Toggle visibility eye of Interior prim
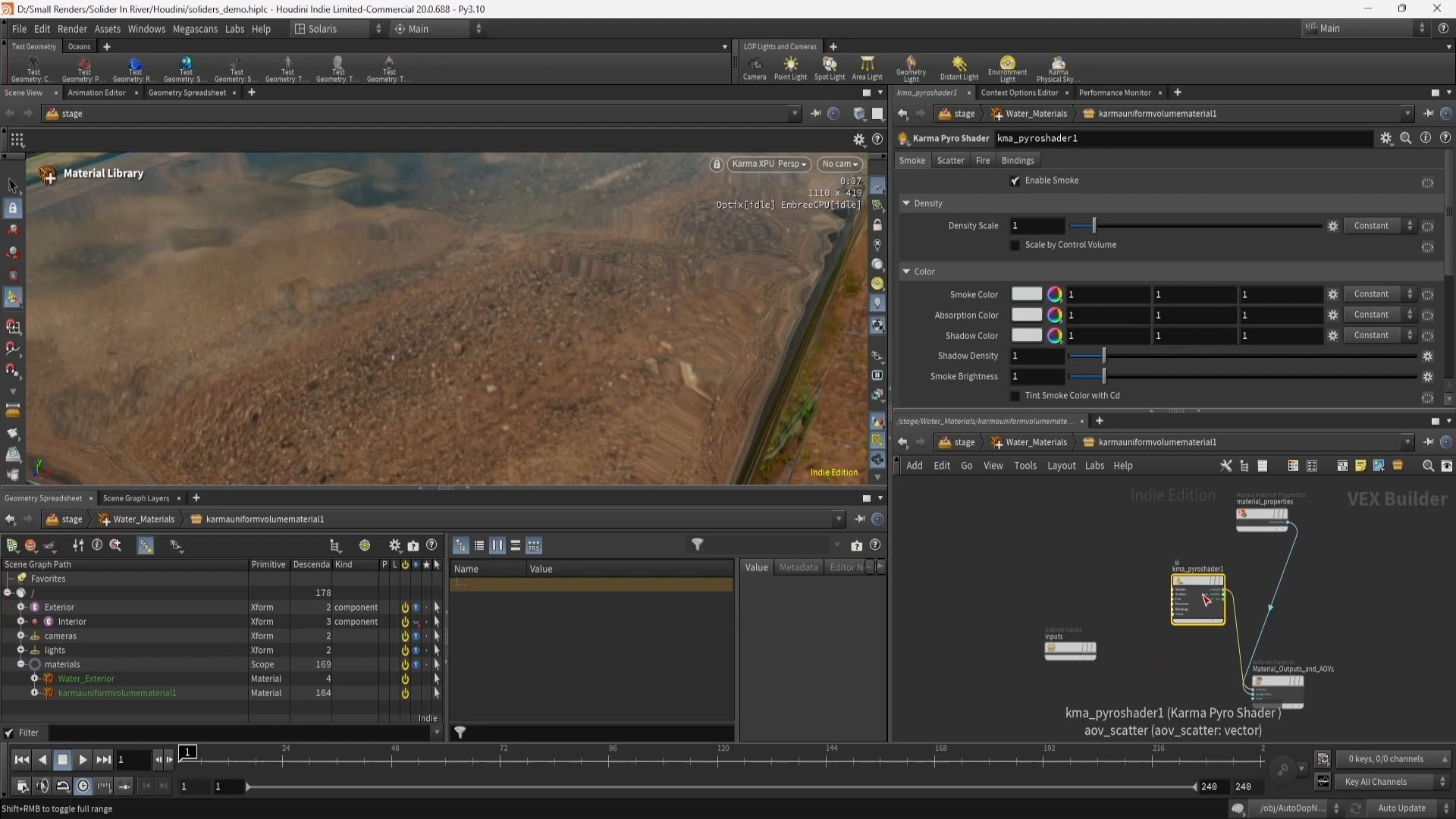The image size is (1456, 819). pos(416,622)
